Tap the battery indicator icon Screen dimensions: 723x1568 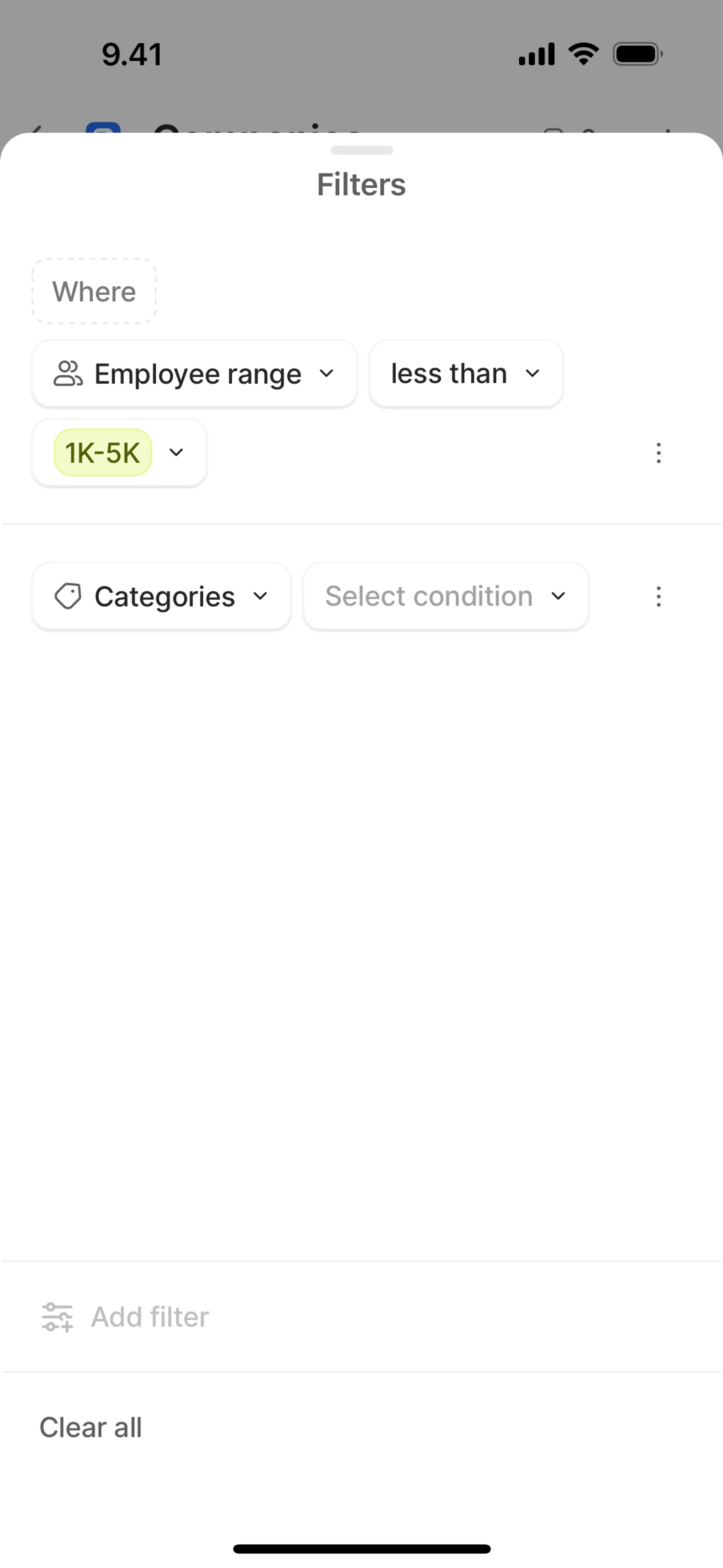point(637,54)
